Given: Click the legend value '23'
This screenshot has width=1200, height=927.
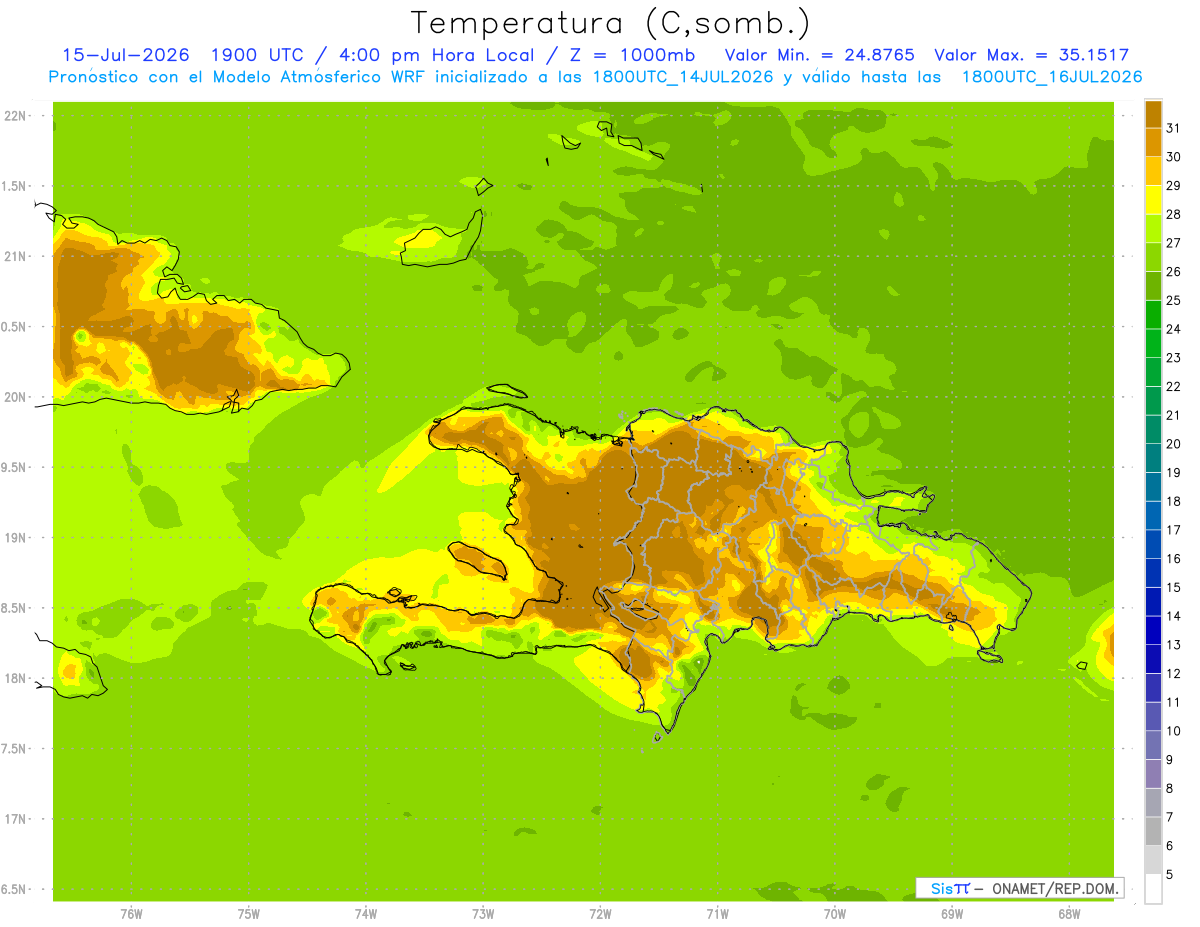Looking at the screenshot, I should [1173, 358].
